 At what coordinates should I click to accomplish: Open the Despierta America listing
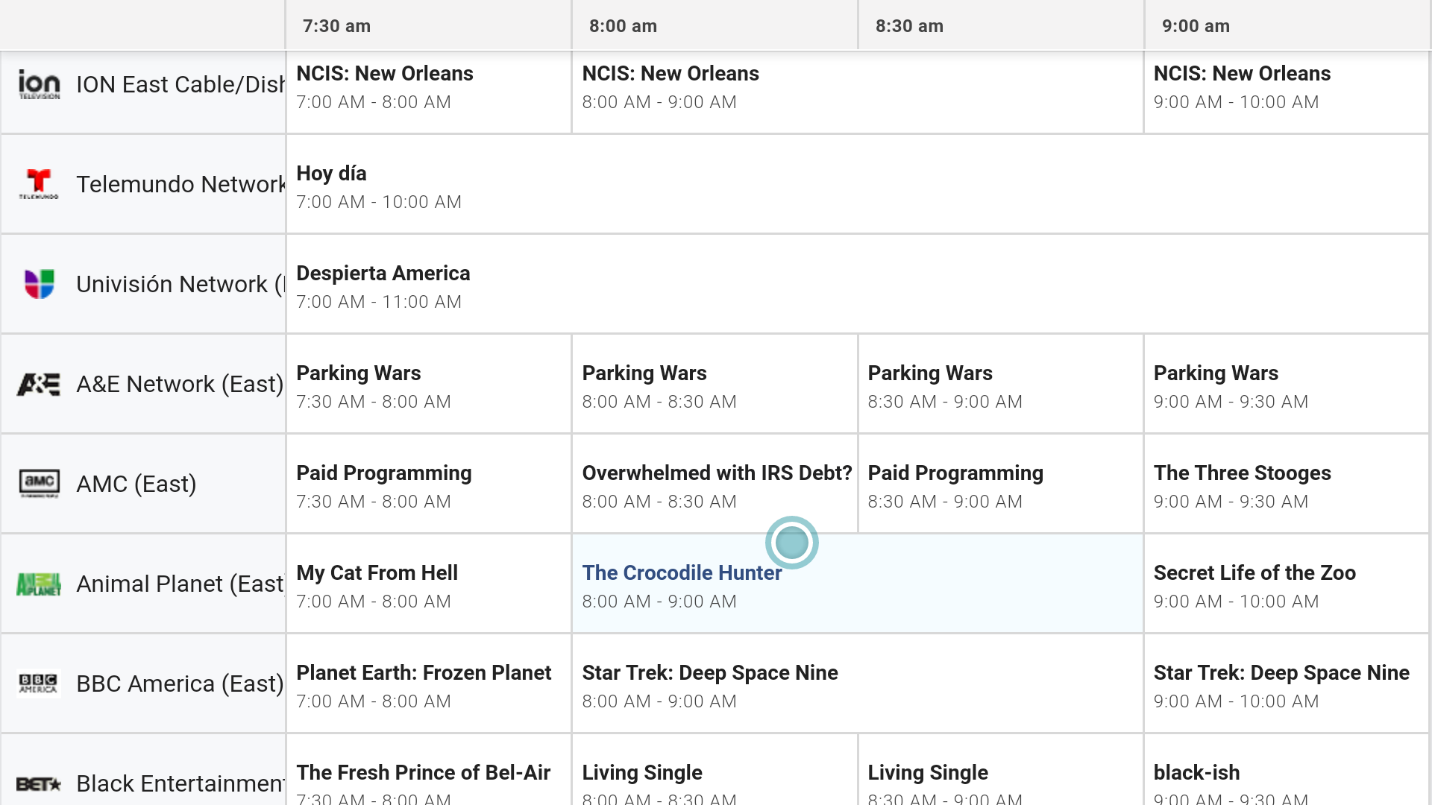(x=857, y=284)
